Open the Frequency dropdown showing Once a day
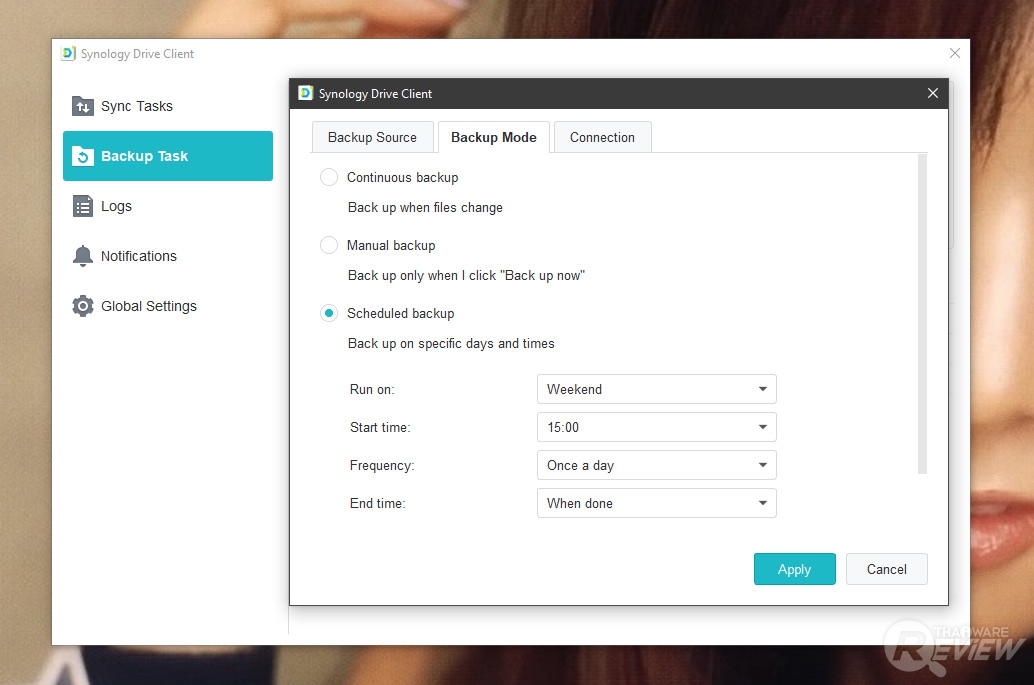1034x685 pixels. (x=657, y=465)
